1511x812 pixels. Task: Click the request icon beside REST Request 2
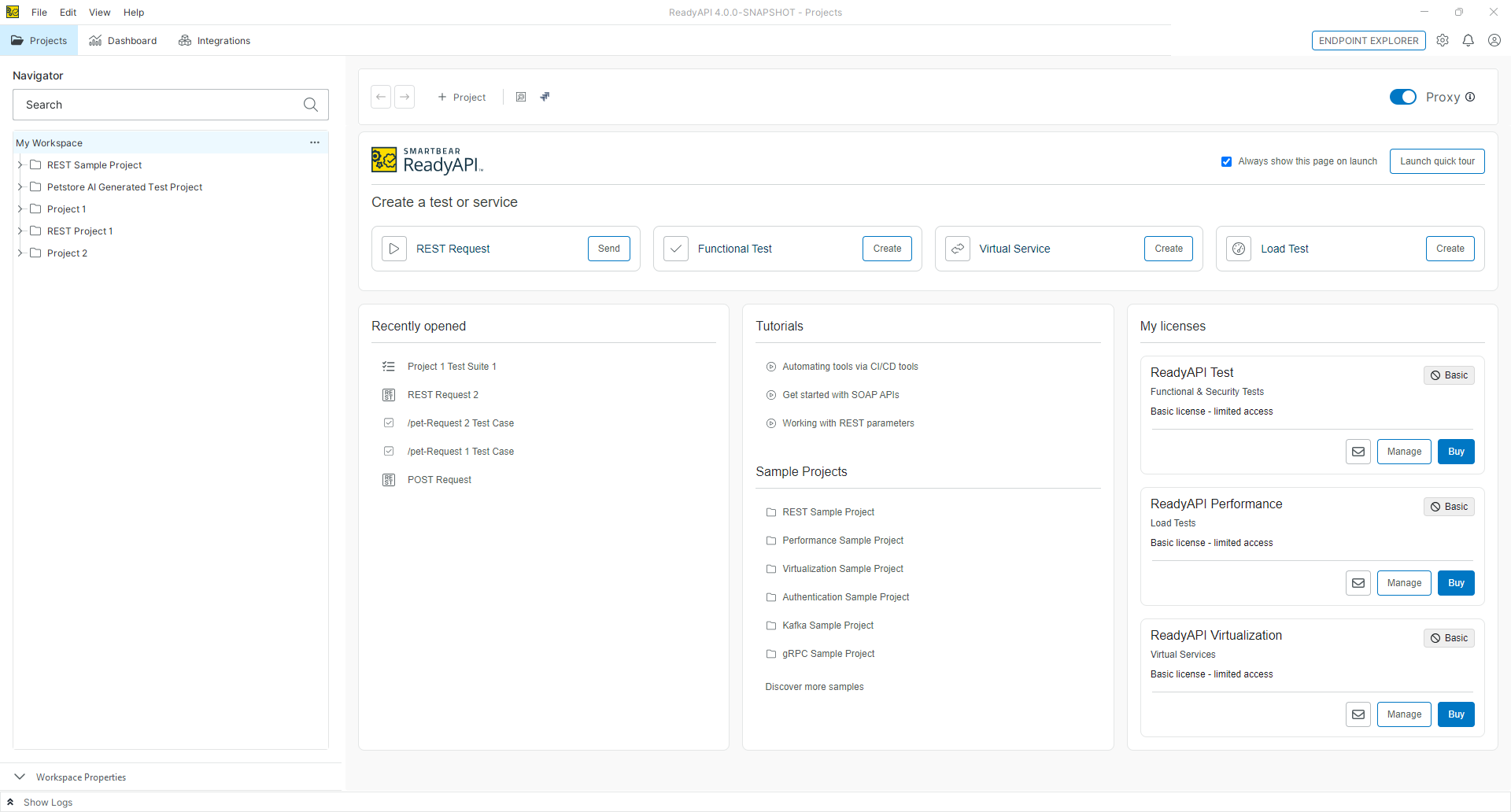click(x=389, y=395)
